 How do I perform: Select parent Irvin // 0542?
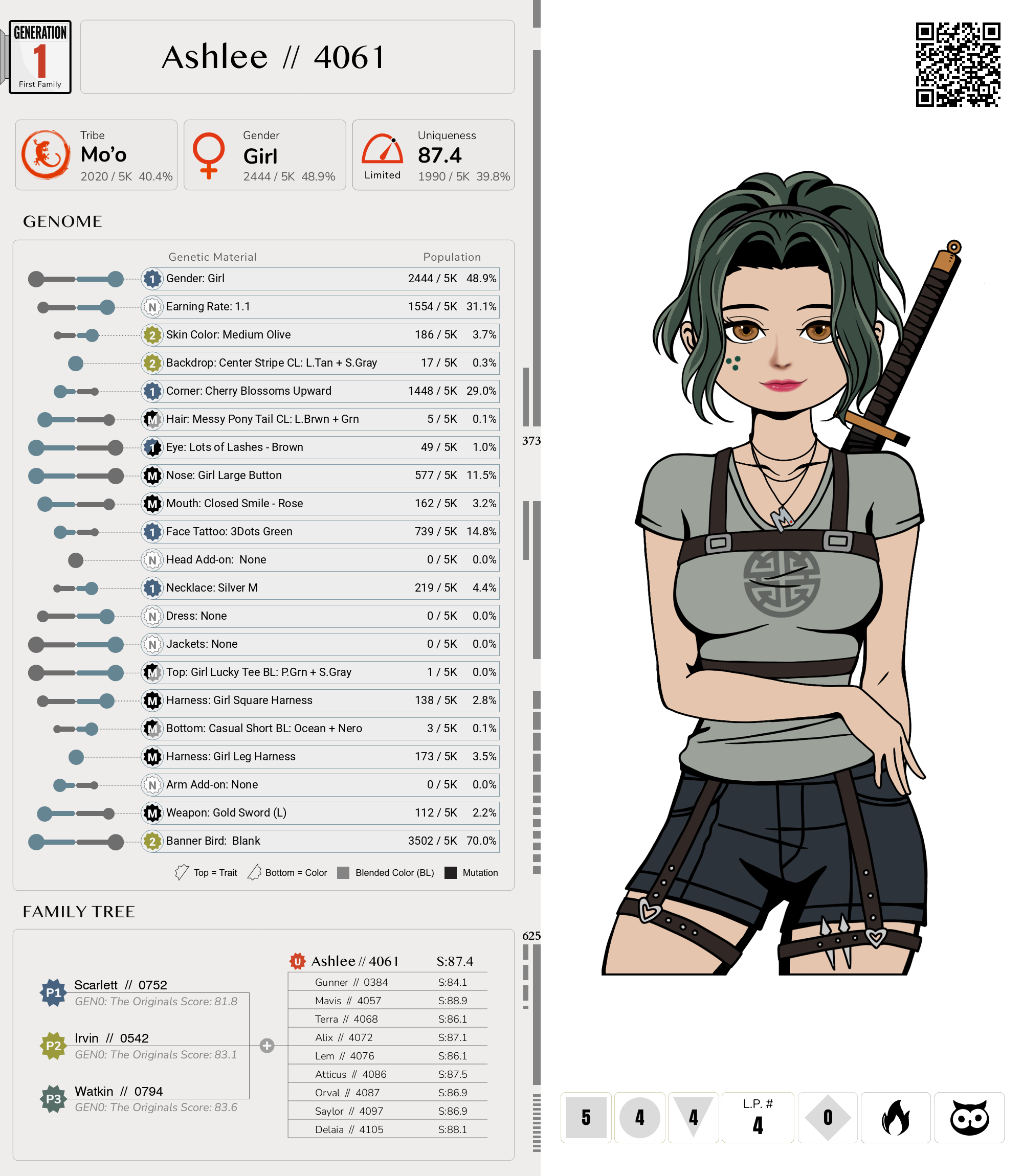point(112,1038)
